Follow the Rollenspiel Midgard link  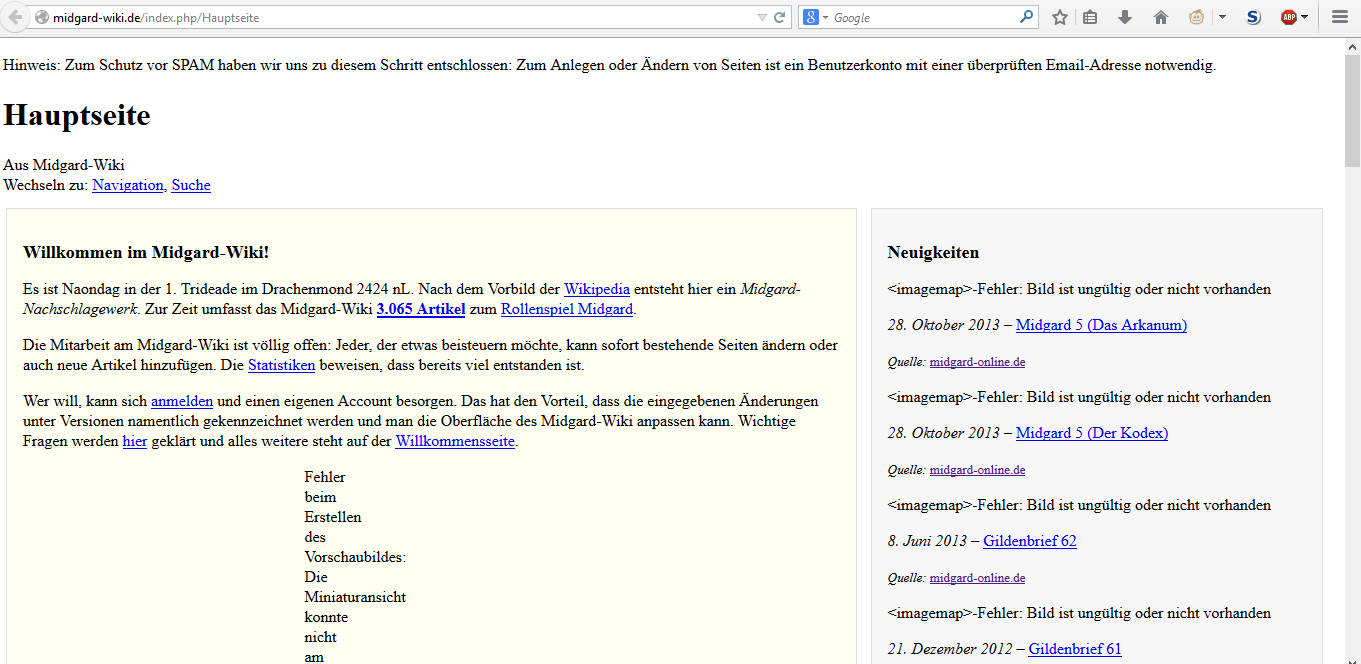pos(567,309)
